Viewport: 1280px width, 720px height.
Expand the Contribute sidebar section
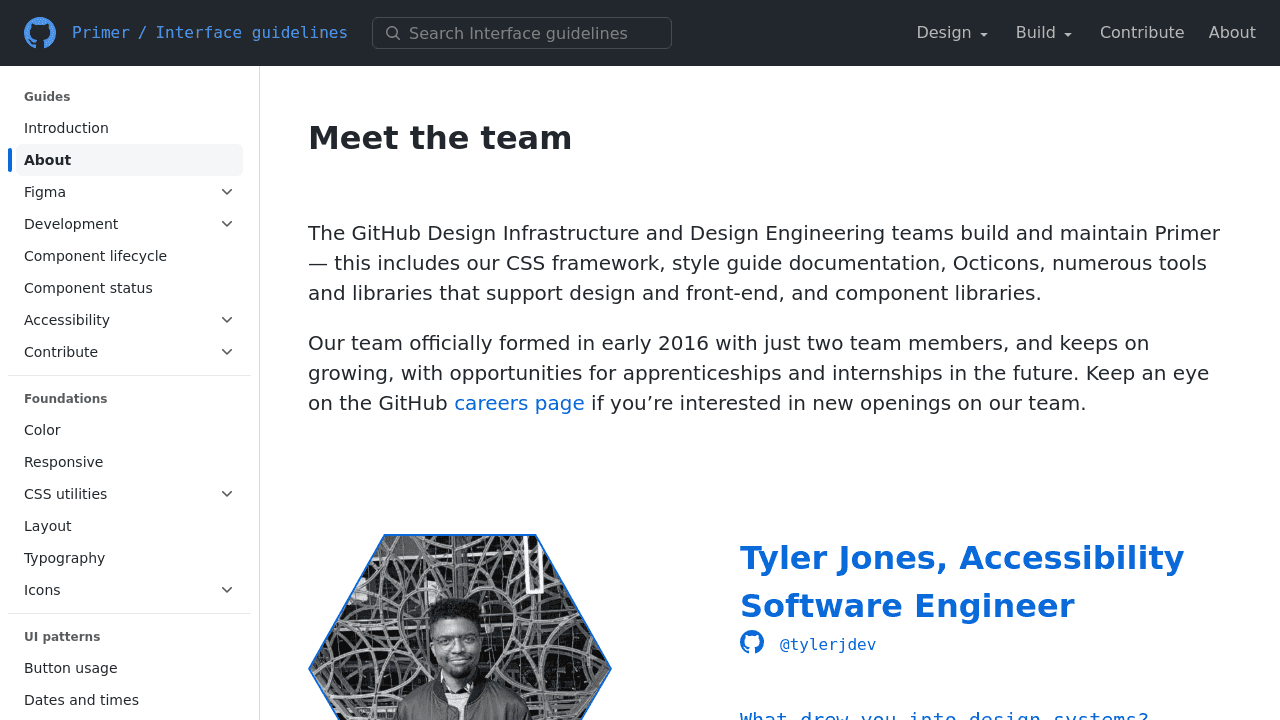(x=227, y=352)
